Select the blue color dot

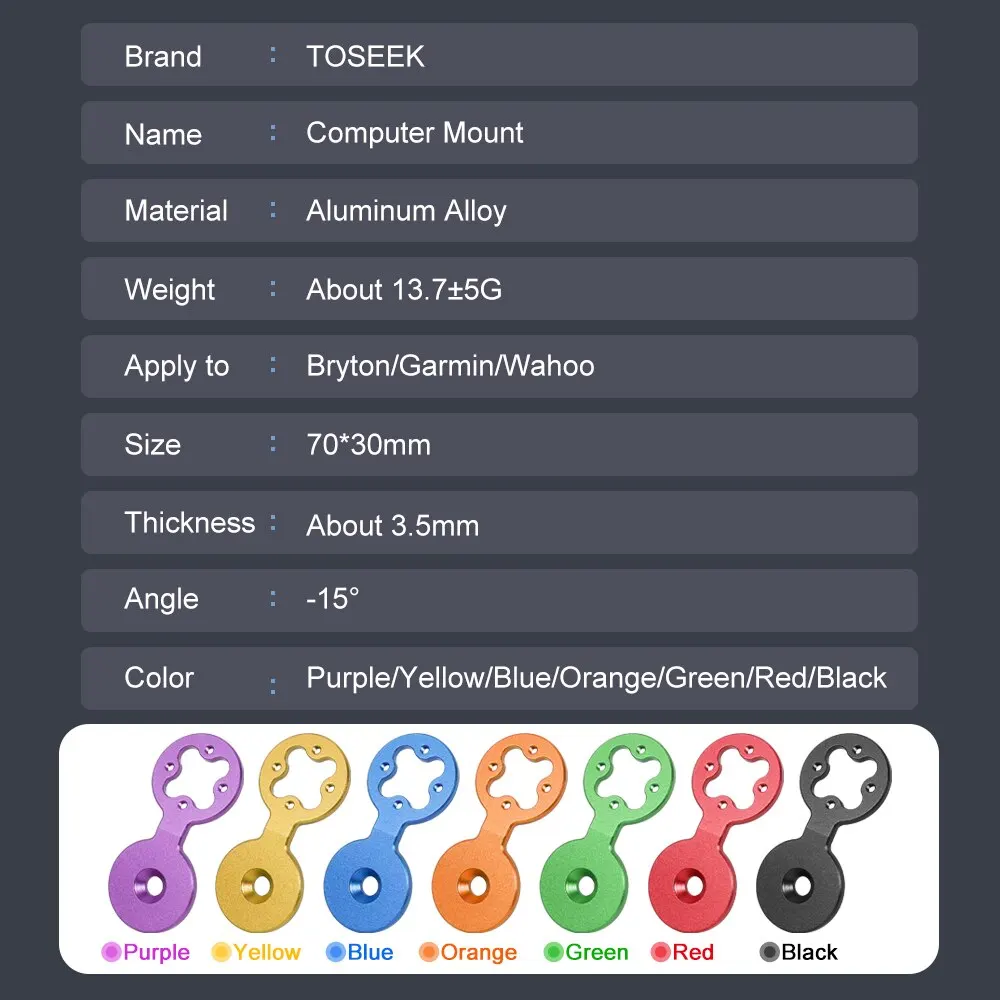click(x=335, y=952)
